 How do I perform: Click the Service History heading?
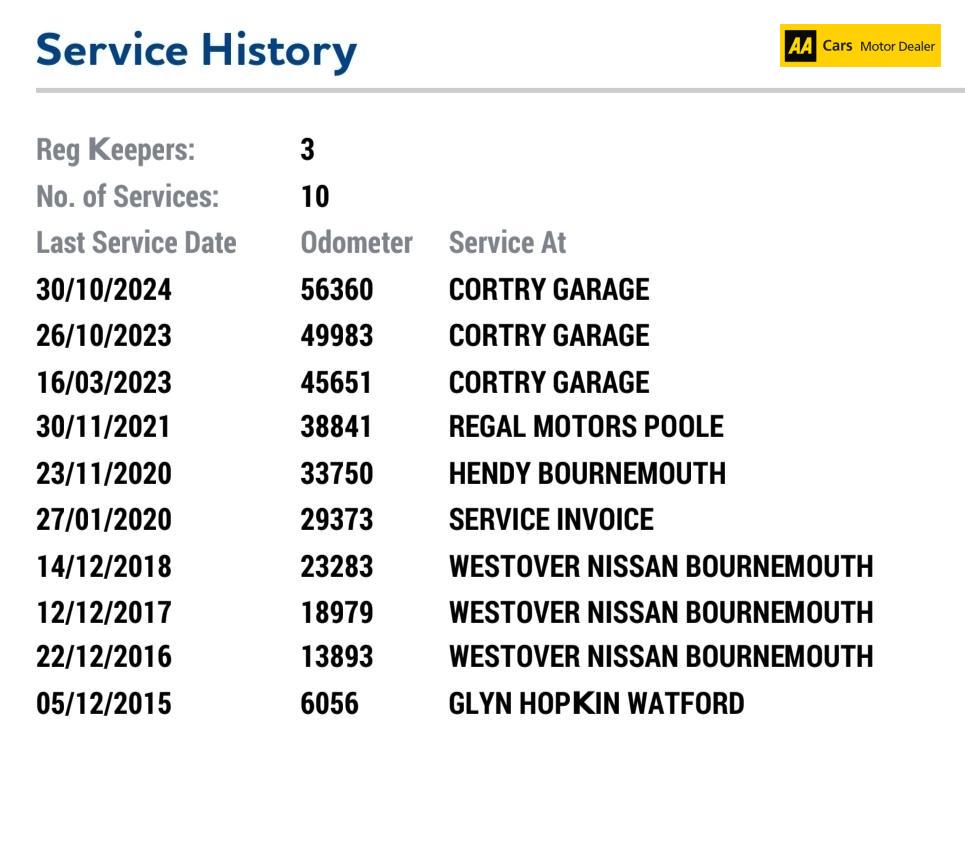pyautogui.click(x=196, y=50)
